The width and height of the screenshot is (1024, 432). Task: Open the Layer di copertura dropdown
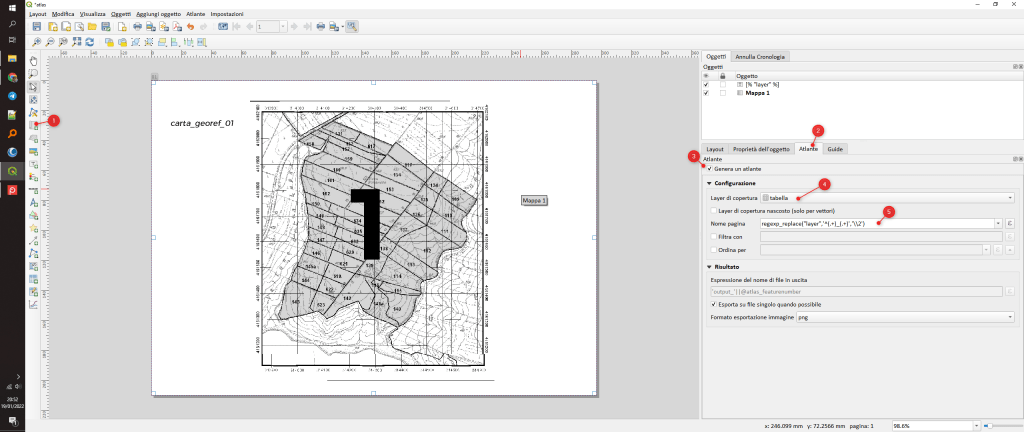888,198
